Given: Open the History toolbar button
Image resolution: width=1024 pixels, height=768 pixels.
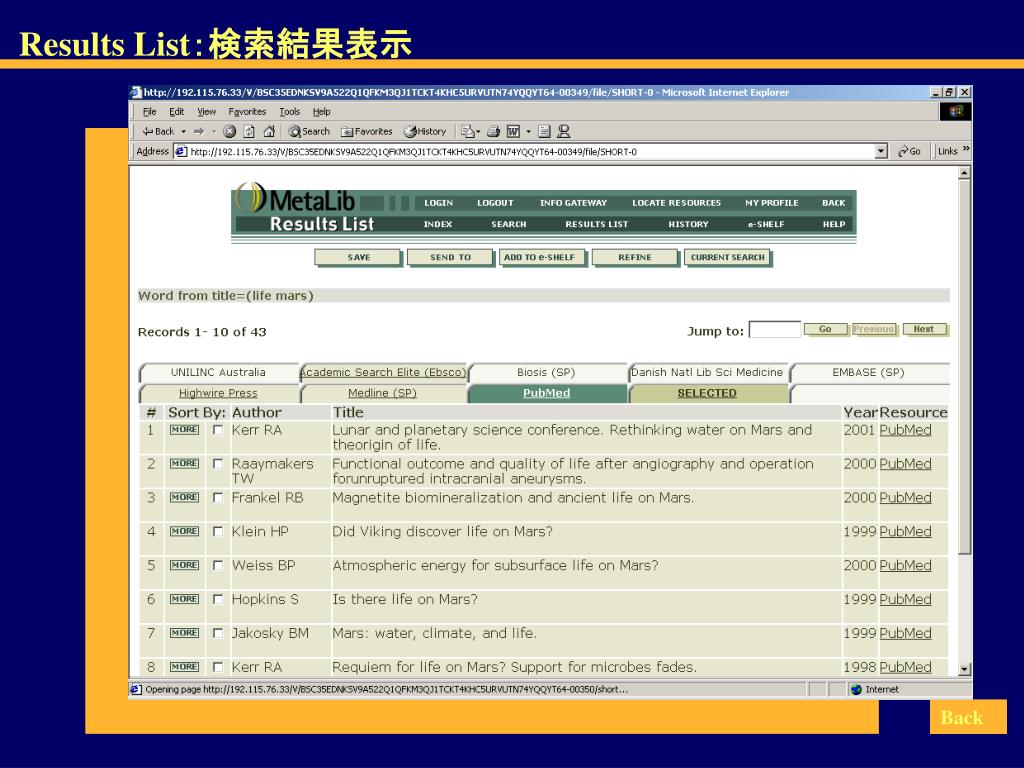Looking at the screenshot, I should point(424,131).
